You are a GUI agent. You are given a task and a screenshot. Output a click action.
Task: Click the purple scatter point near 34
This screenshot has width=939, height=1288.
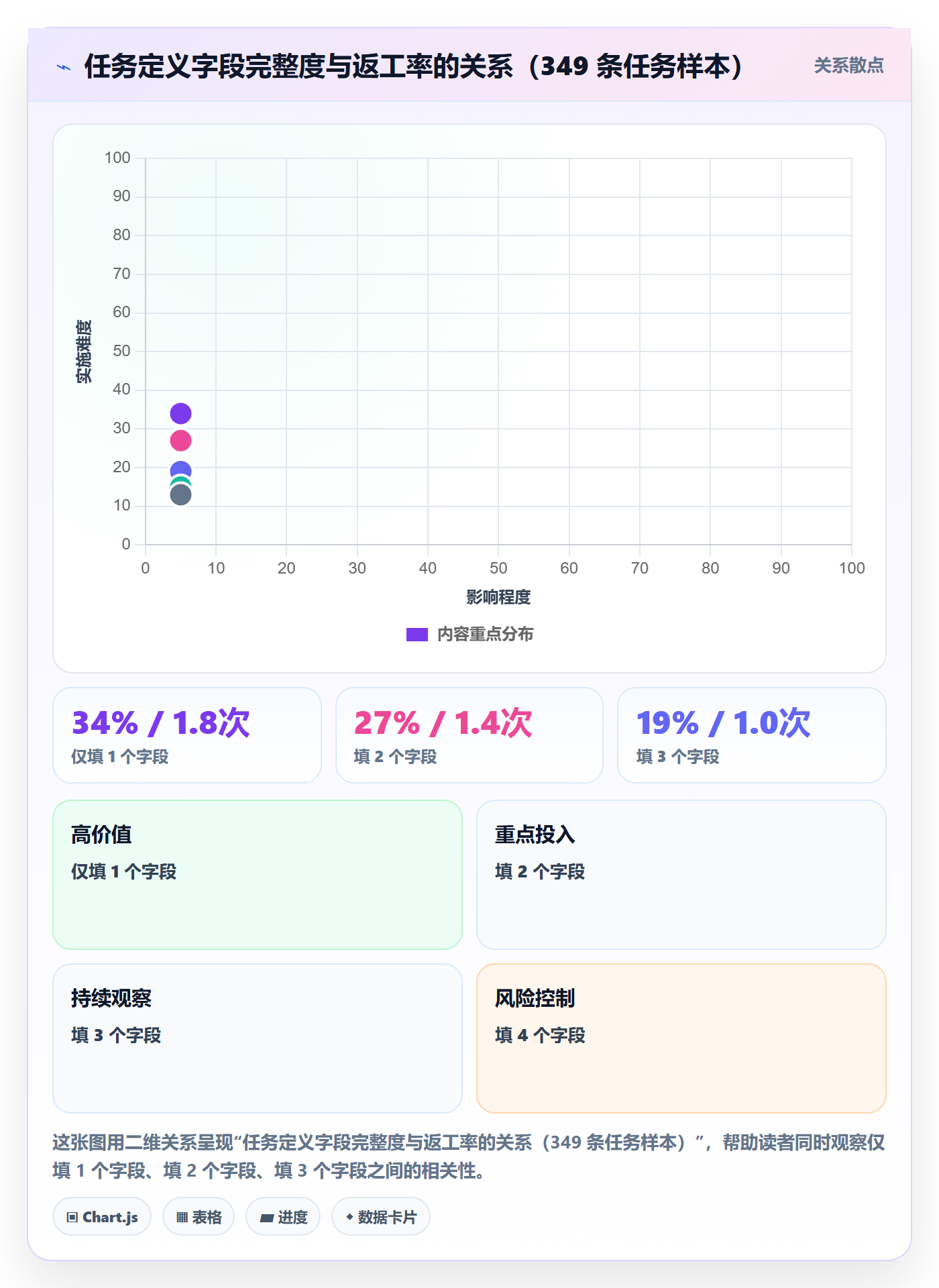pyautogui.click(x=180, y=413)
